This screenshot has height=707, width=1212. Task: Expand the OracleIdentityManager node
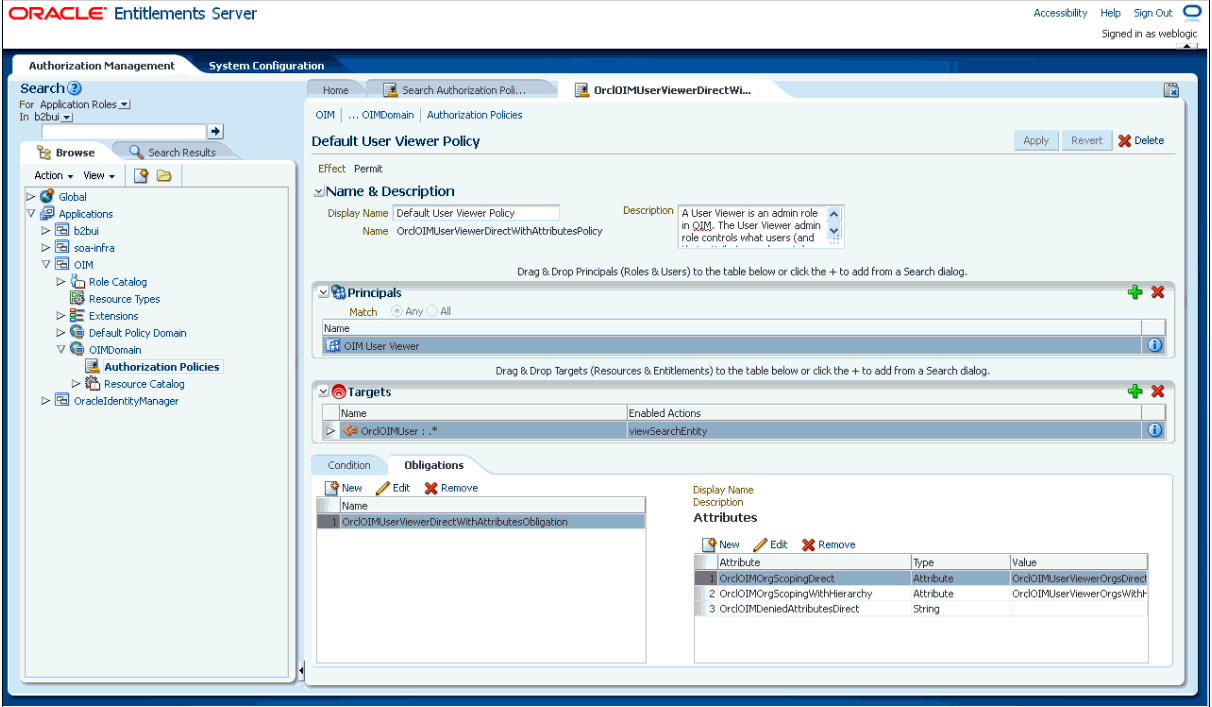[46, 401]
